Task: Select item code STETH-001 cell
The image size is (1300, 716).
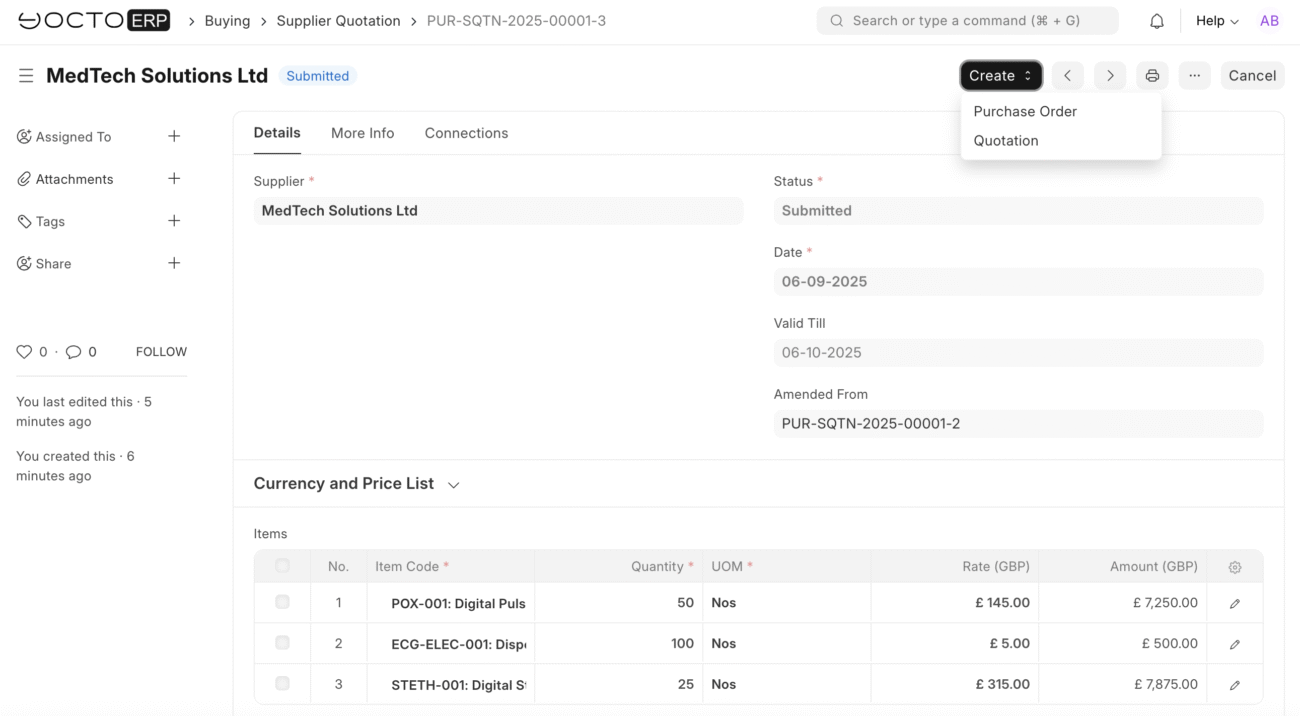Action: (451, 685)
